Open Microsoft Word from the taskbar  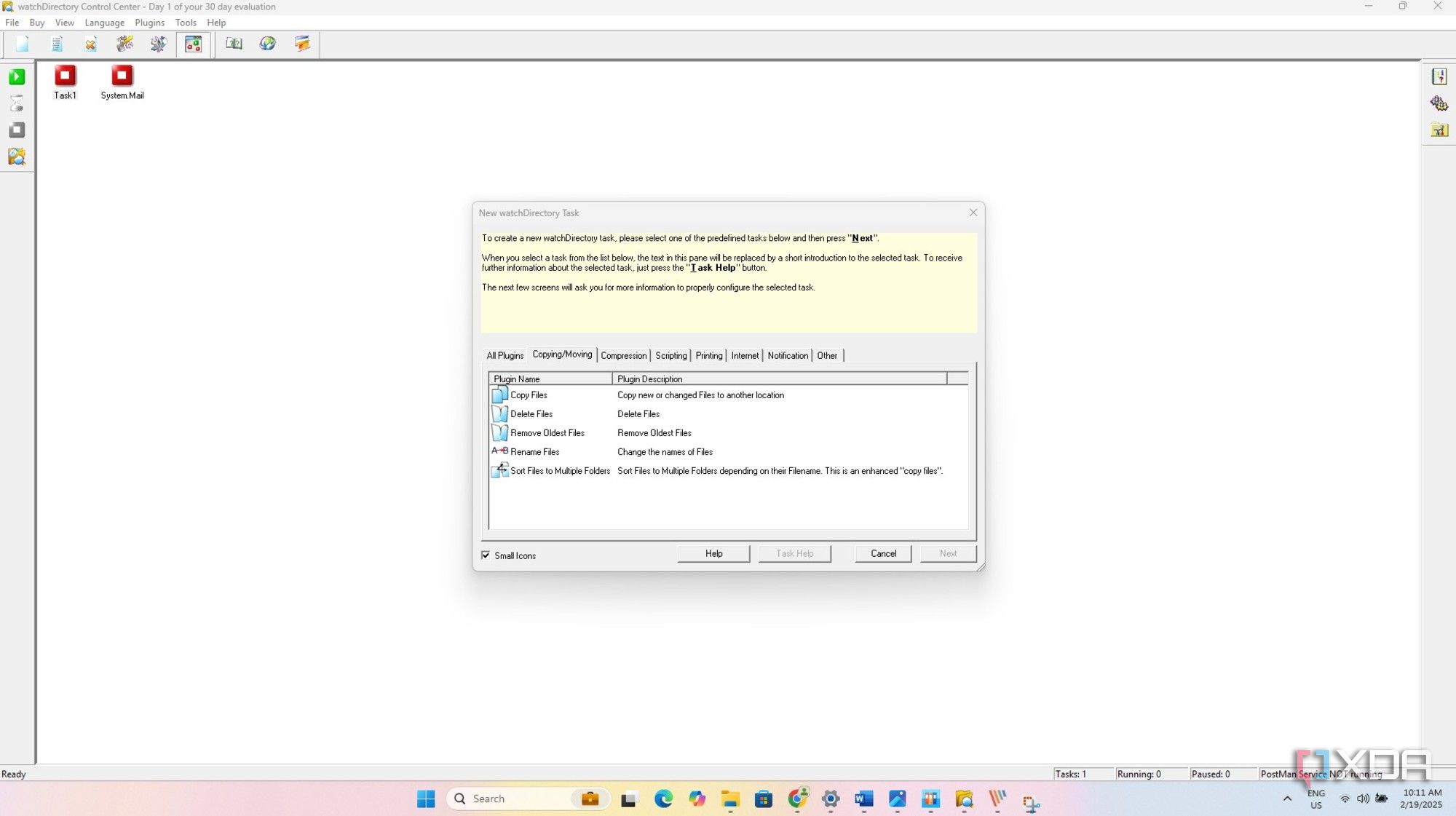(863, 799)
